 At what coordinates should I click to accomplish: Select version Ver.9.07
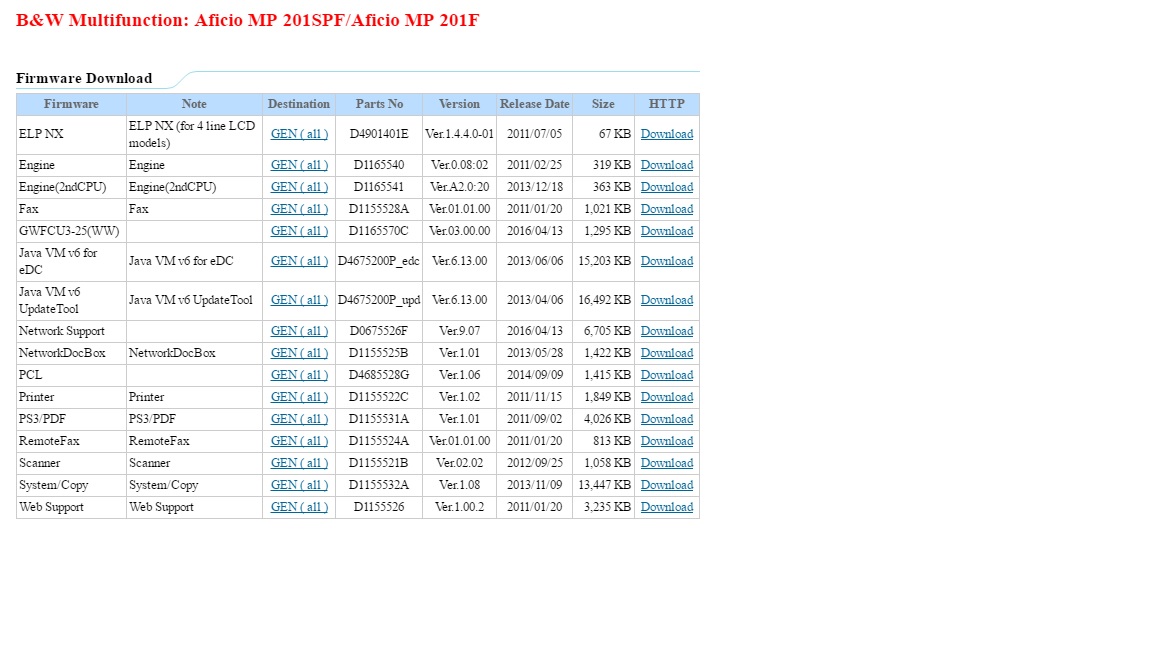point(459,331)
